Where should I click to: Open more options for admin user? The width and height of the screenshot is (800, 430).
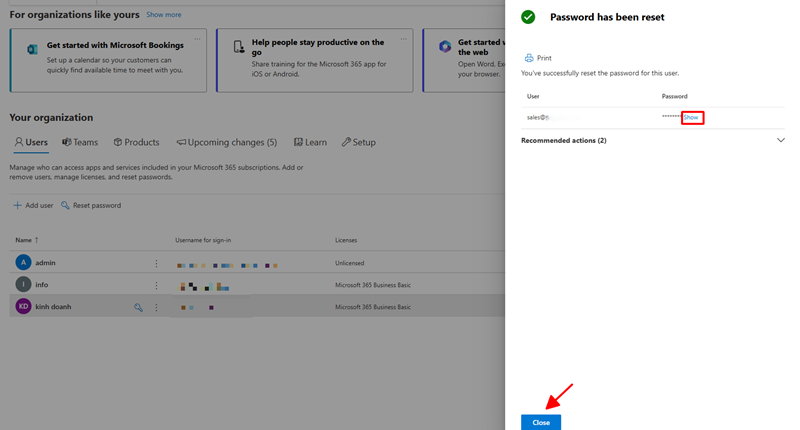tap(156, 263)
